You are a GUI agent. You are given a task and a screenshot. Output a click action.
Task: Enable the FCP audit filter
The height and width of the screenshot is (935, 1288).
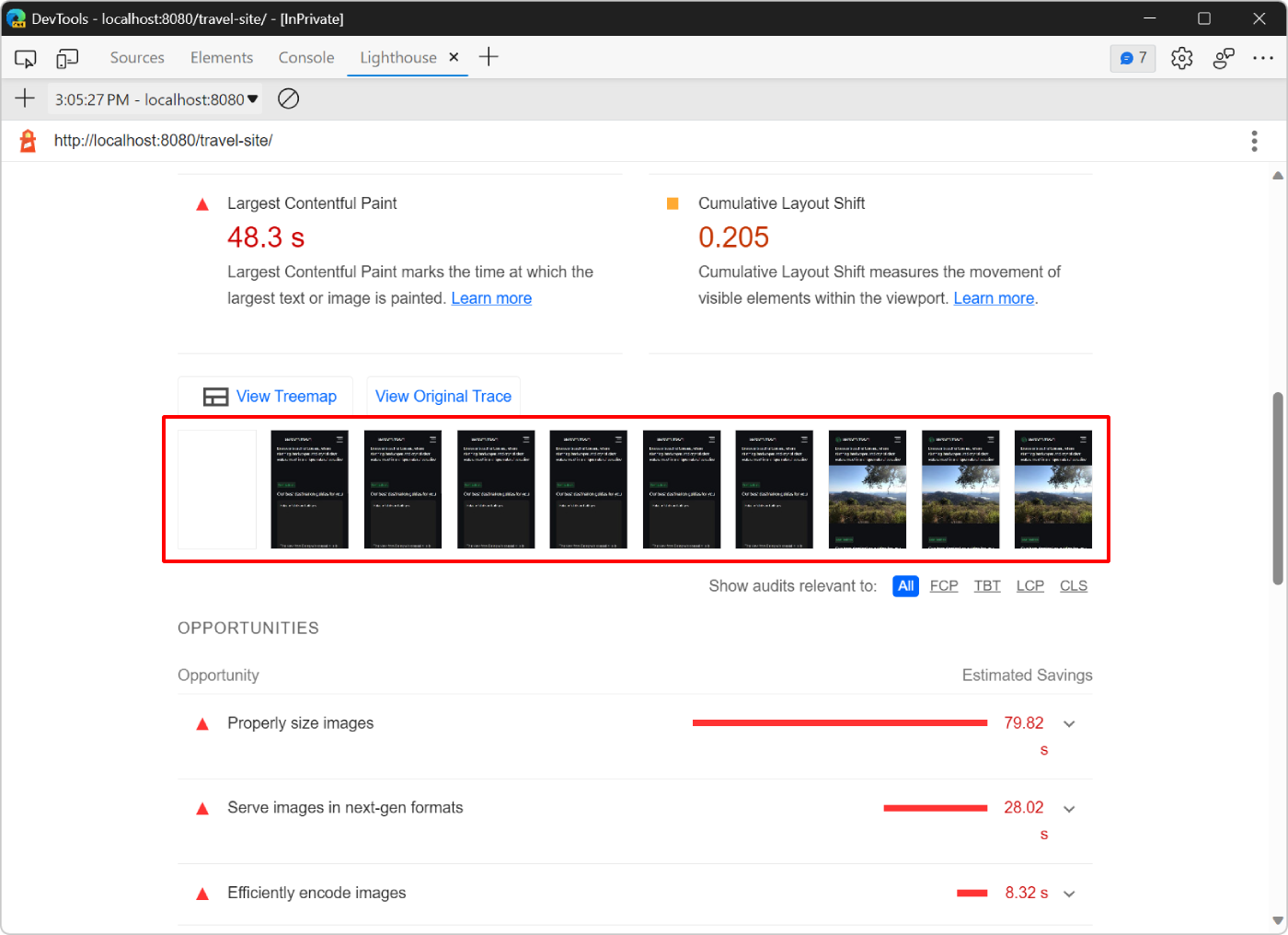tap(944, 585)
